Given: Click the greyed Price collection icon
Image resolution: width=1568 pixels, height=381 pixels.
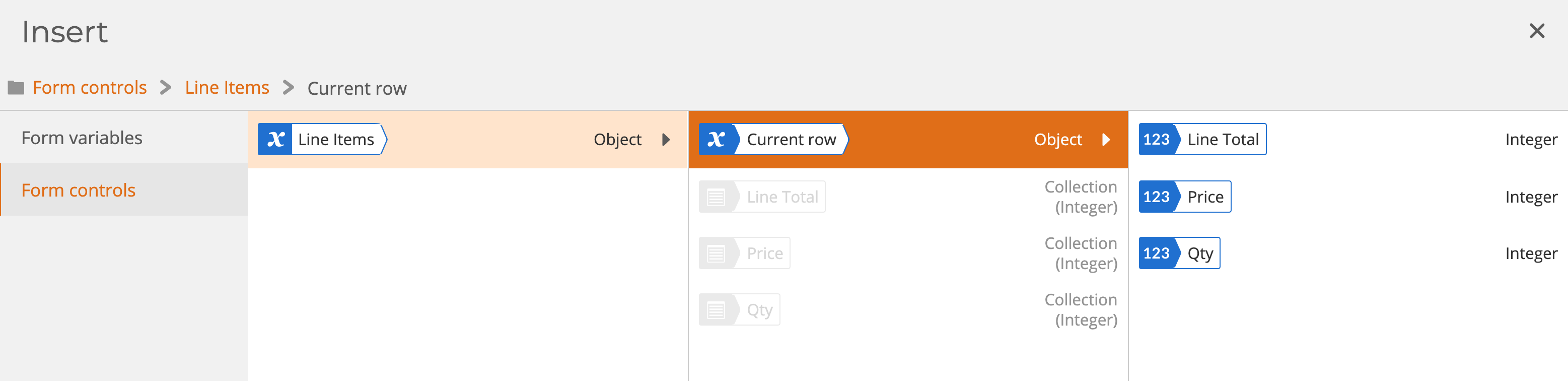Looking at the screenshot, I should click(x=716, y=253).
